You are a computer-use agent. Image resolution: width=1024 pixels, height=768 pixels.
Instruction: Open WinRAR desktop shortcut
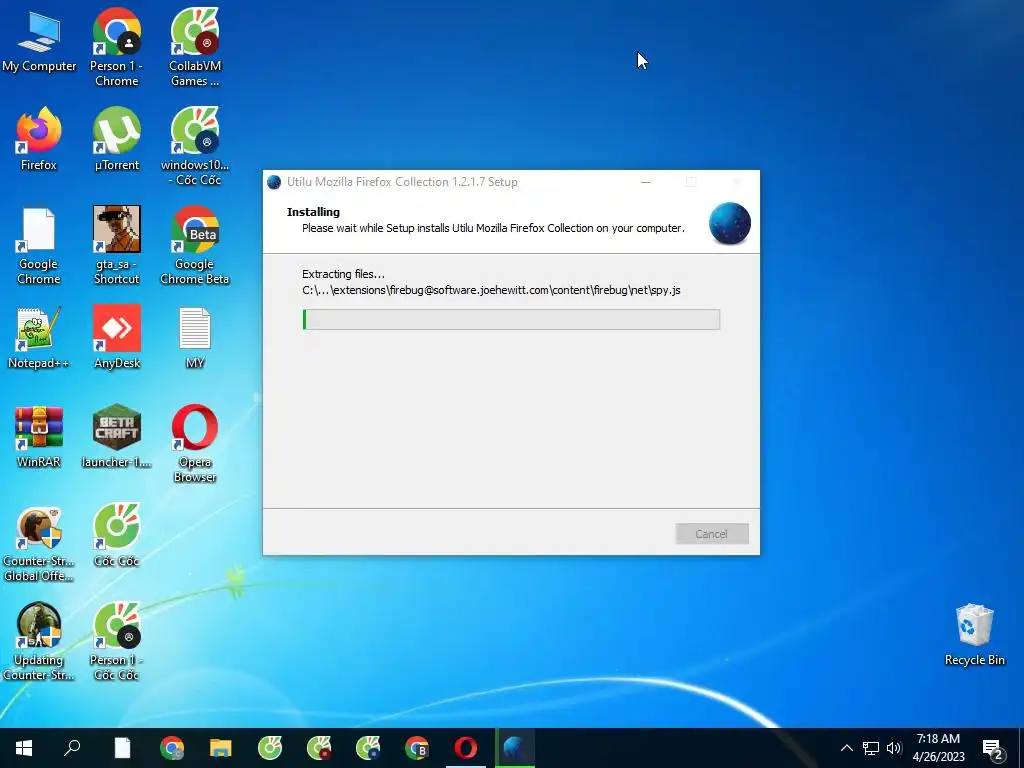[39, 436]
